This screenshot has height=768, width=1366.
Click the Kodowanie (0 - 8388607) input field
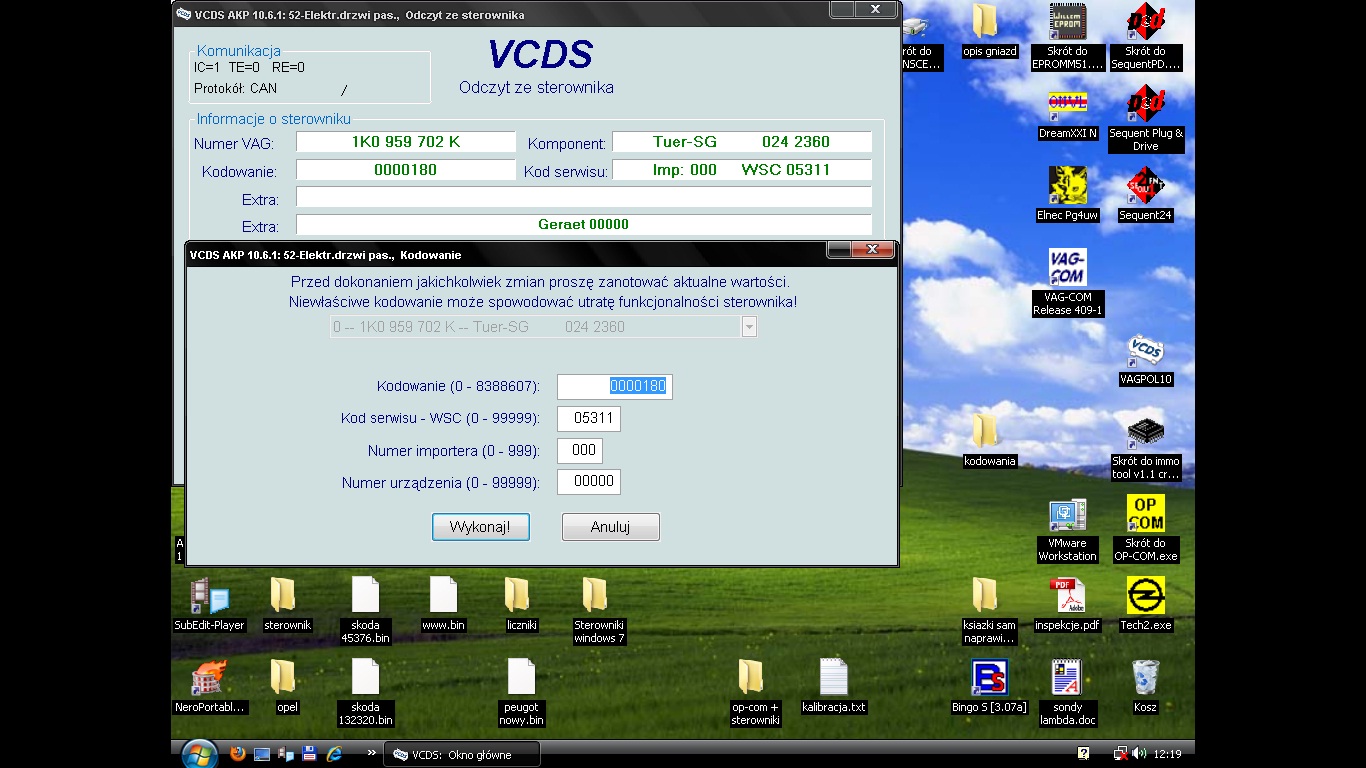[614, 386]
